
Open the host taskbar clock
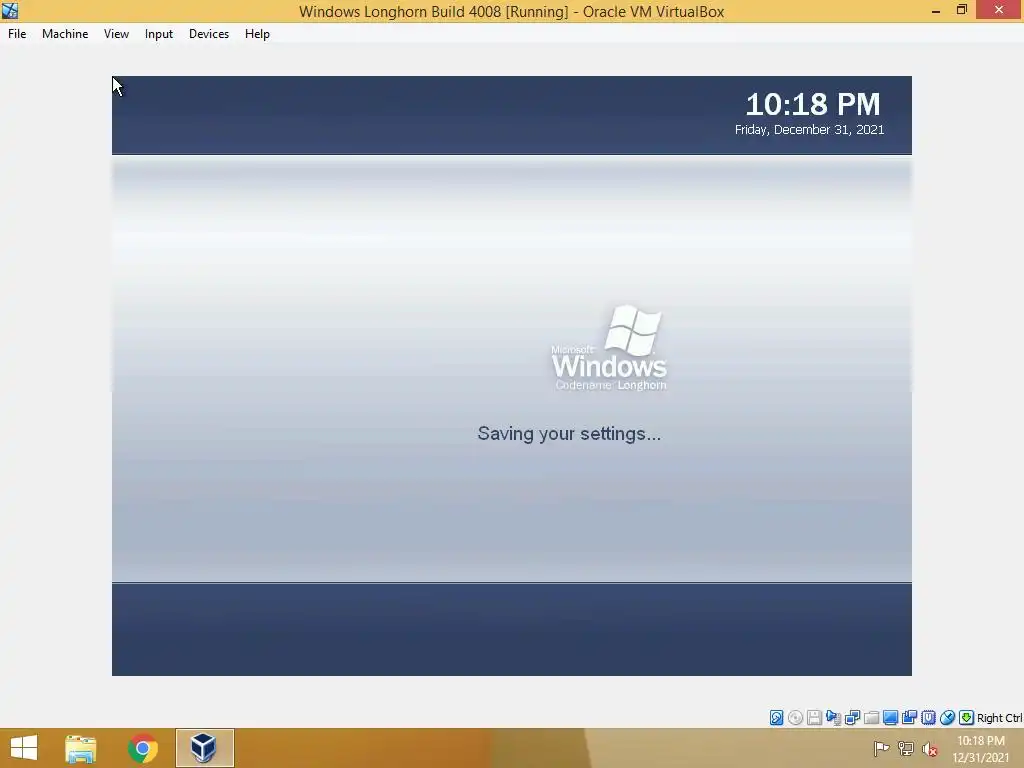[980, 749]
